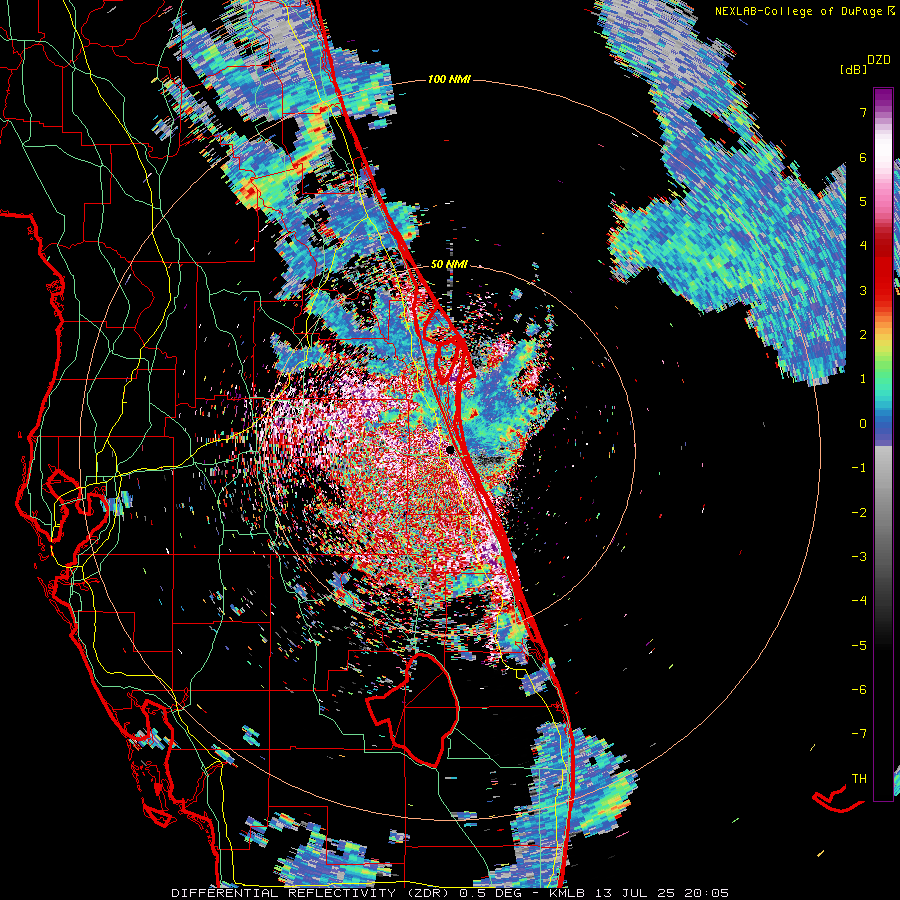900x900 pixels.
Task: Click the 5 dB pink tick label
Action: (863, 201)
